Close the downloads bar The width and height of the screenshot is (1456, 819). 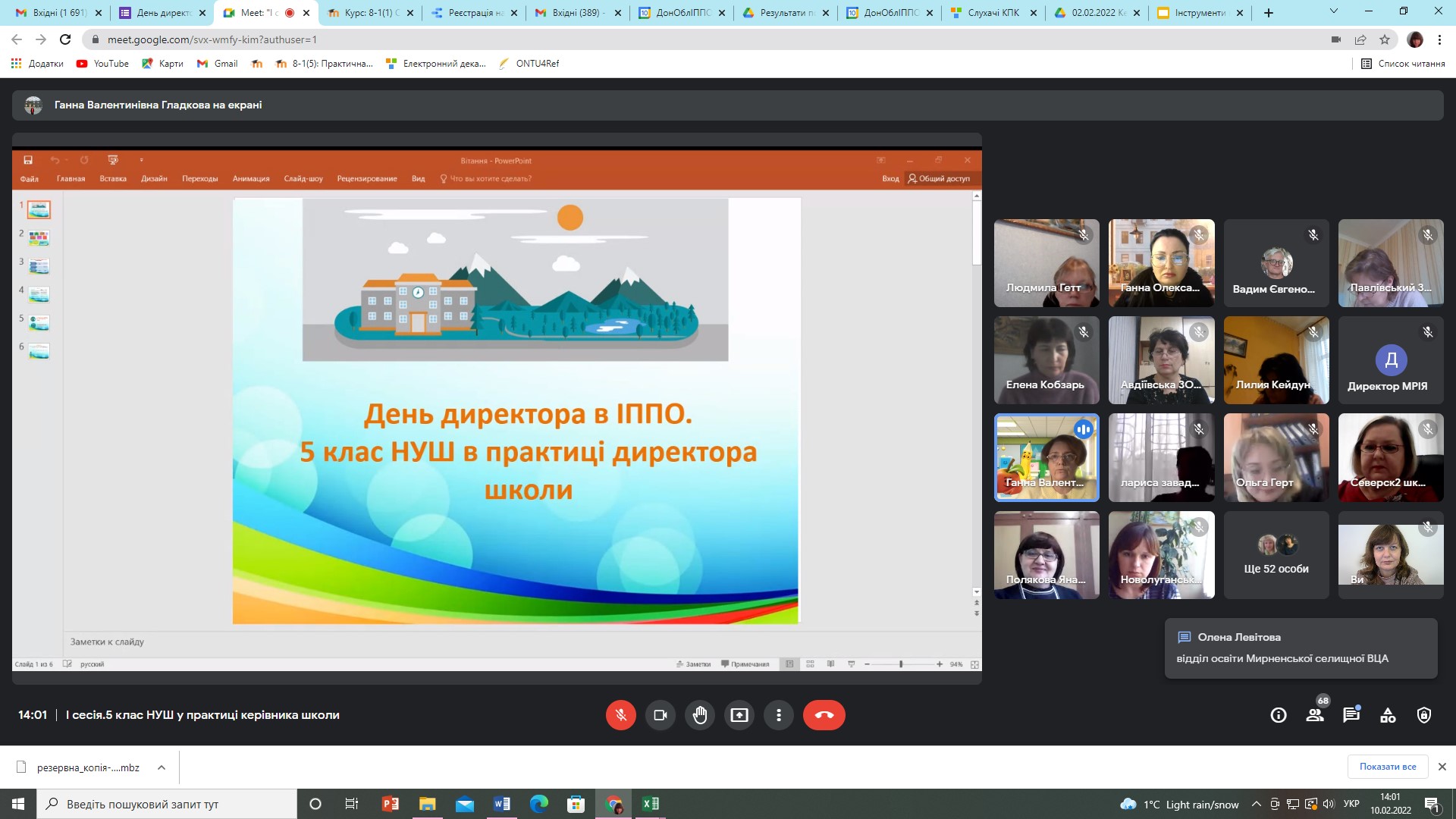click(x=1442, y=767)
